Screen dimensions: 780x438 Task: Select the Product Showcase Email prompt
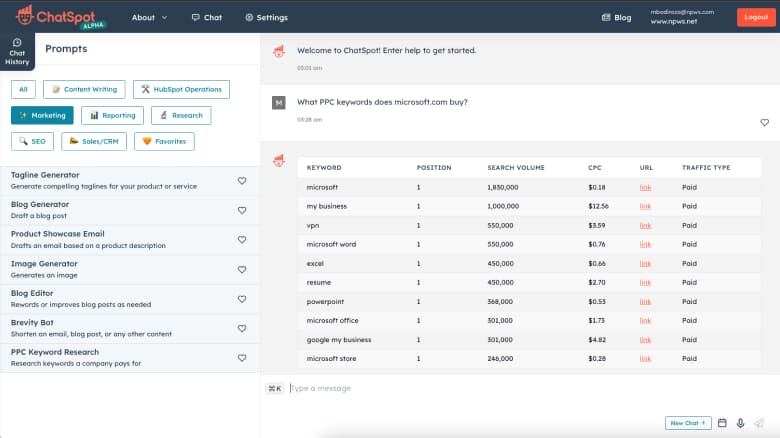point(130,239)
